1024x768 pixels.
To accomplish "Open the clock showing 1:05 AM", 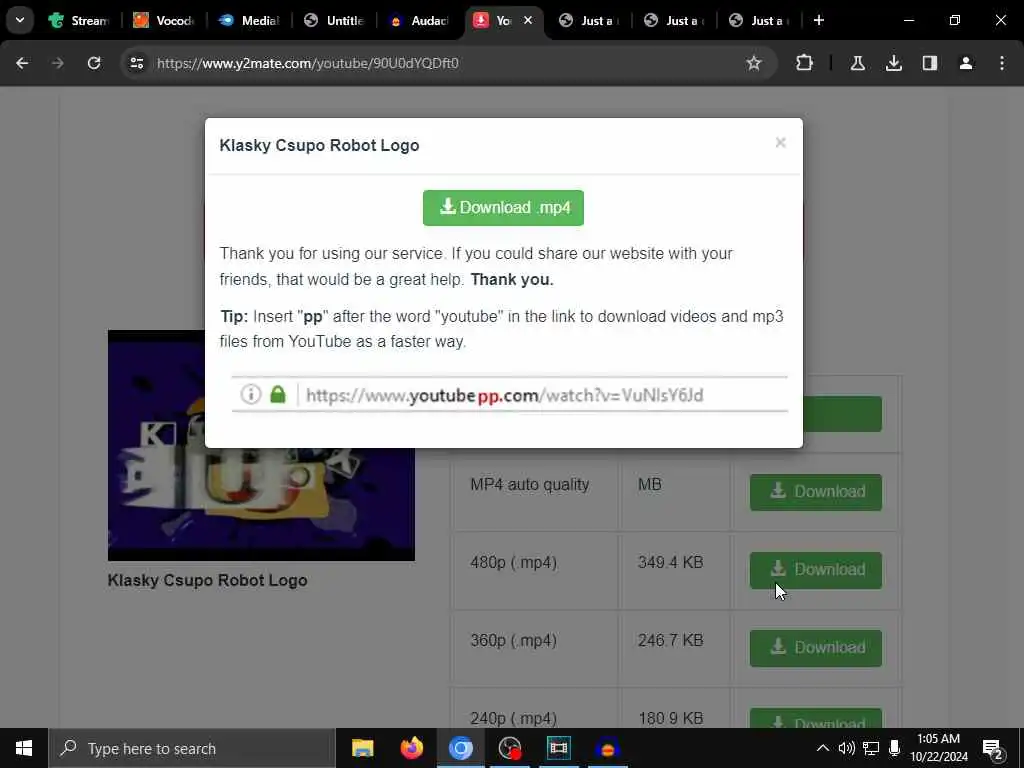I will click(939, 748).
